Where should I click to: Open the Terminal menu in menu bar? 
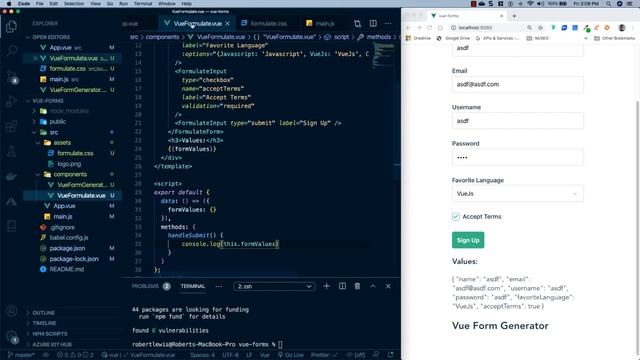point(143,4)
